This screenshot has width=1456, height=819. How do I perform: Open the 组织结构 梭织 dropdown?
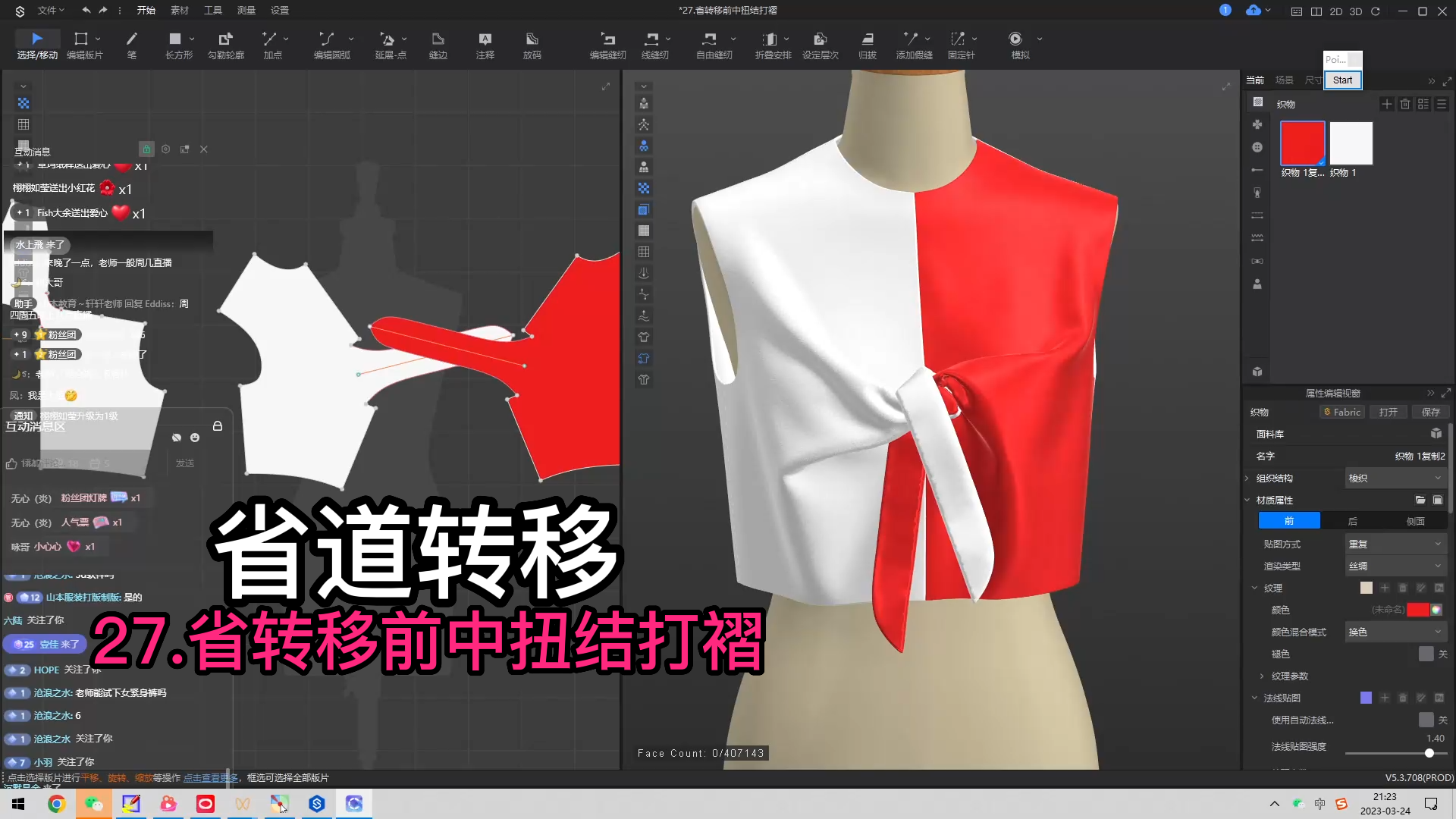click(x=1395, y=478)
